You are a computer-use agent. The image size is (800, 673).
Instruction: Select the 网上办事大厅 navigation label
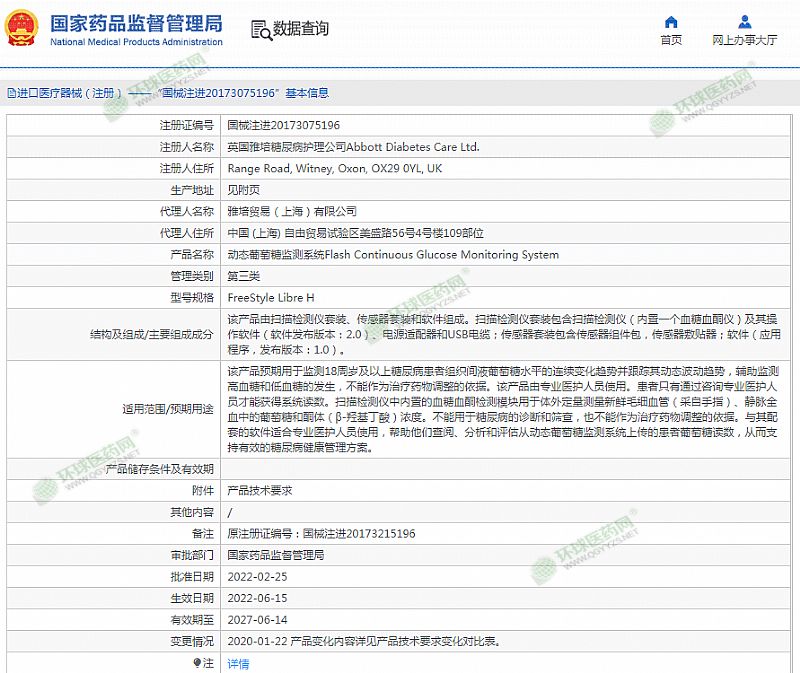click(x=744, y=41)
